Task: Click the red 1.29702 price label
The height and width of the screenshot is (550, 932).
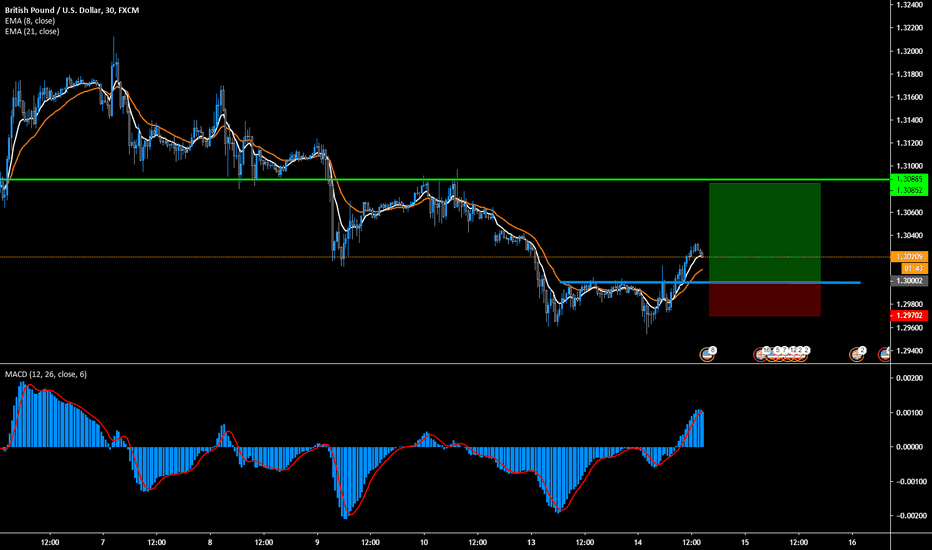Action: (x=909, y=315)
